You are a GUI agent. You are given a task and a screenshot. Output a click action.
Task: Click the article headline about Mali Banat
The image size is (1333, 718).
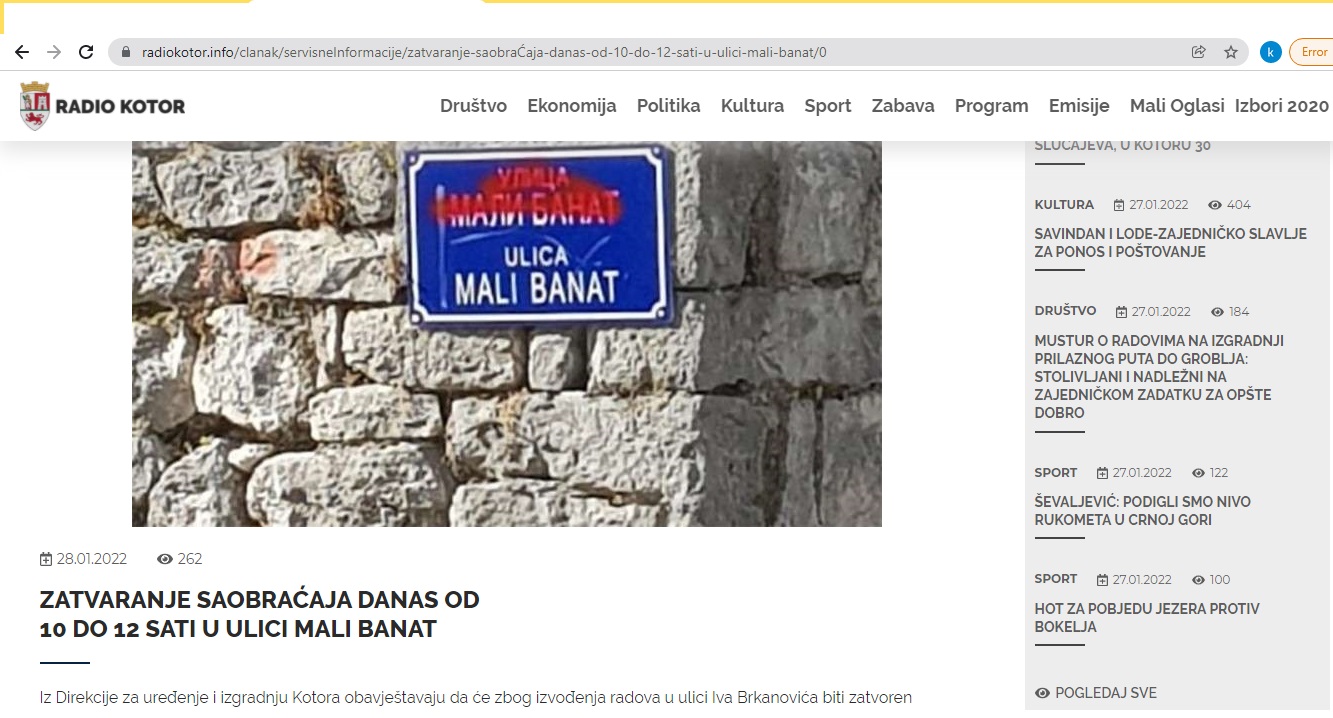259,615
